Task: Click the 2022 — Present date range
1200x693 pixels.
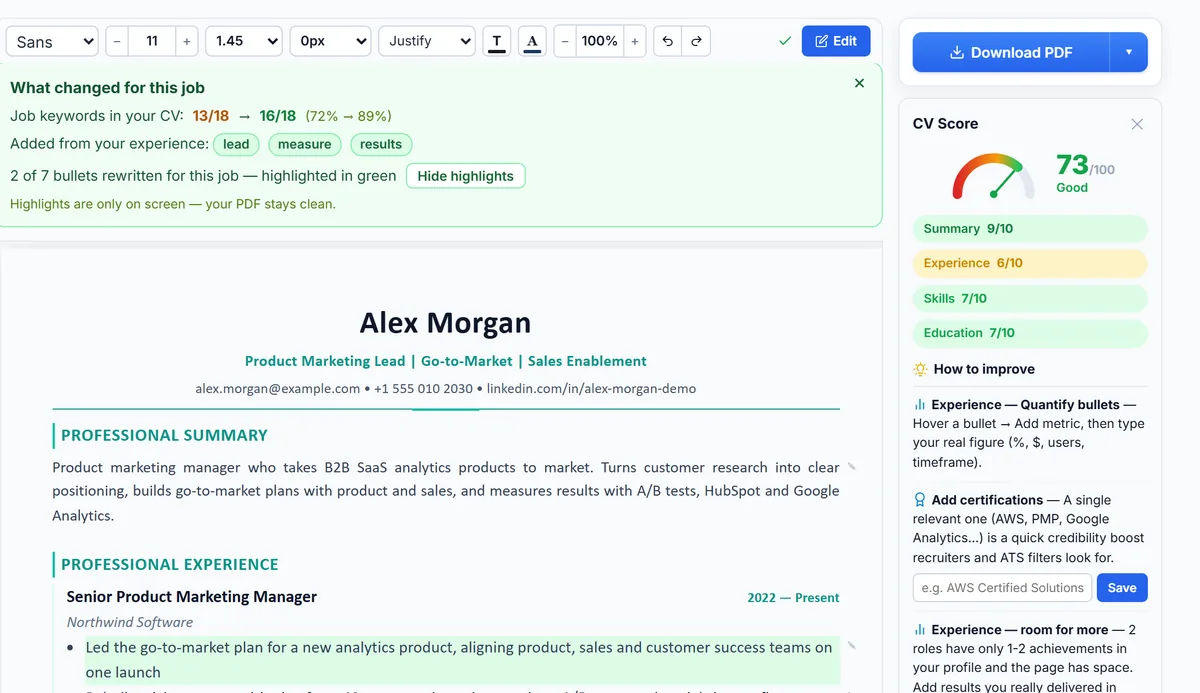Action: pyautogui.click(x=793, y=598)
